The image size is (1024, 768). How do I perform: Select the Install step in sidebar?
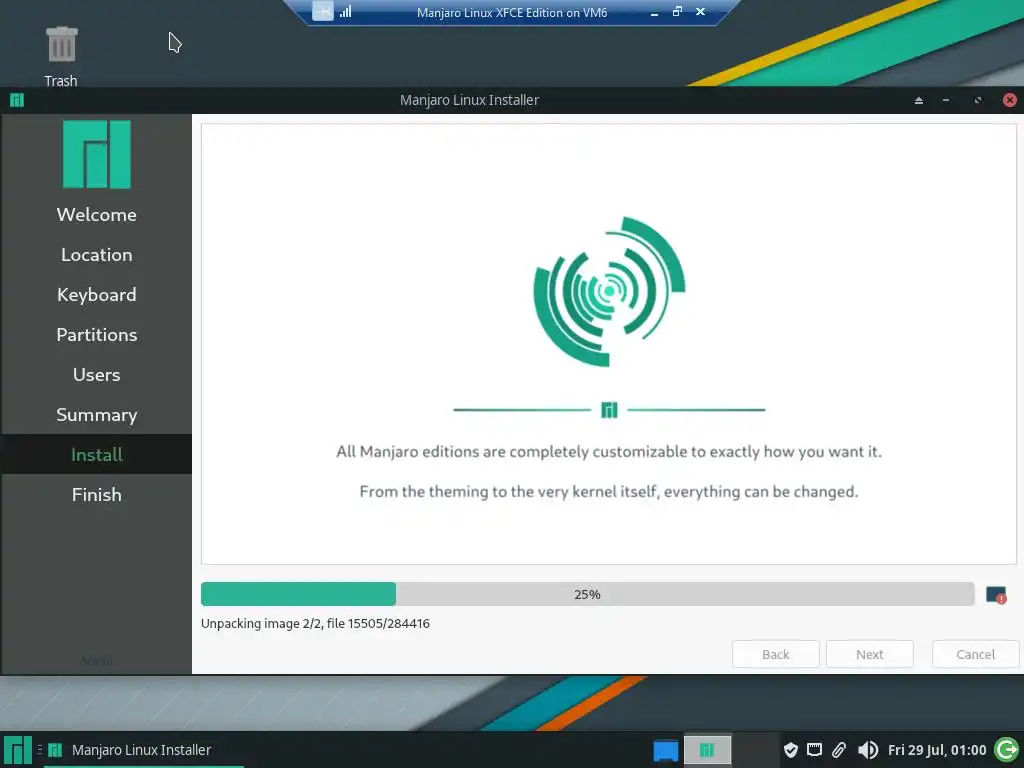coord(97,454)
